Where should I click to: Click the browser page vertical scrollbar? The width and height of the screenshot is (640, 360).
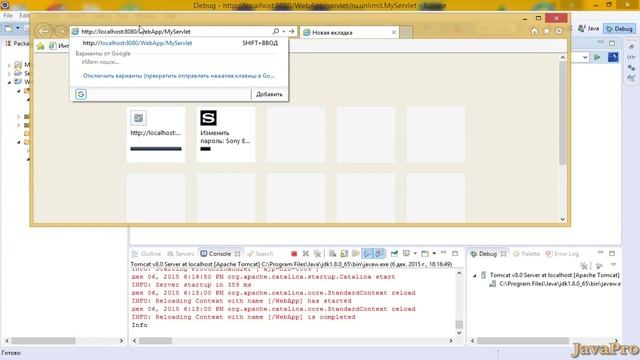562,113
